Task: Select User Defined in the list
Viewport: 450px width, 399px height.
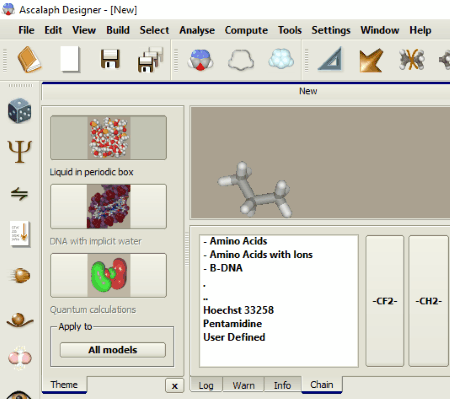Action: 234,337
